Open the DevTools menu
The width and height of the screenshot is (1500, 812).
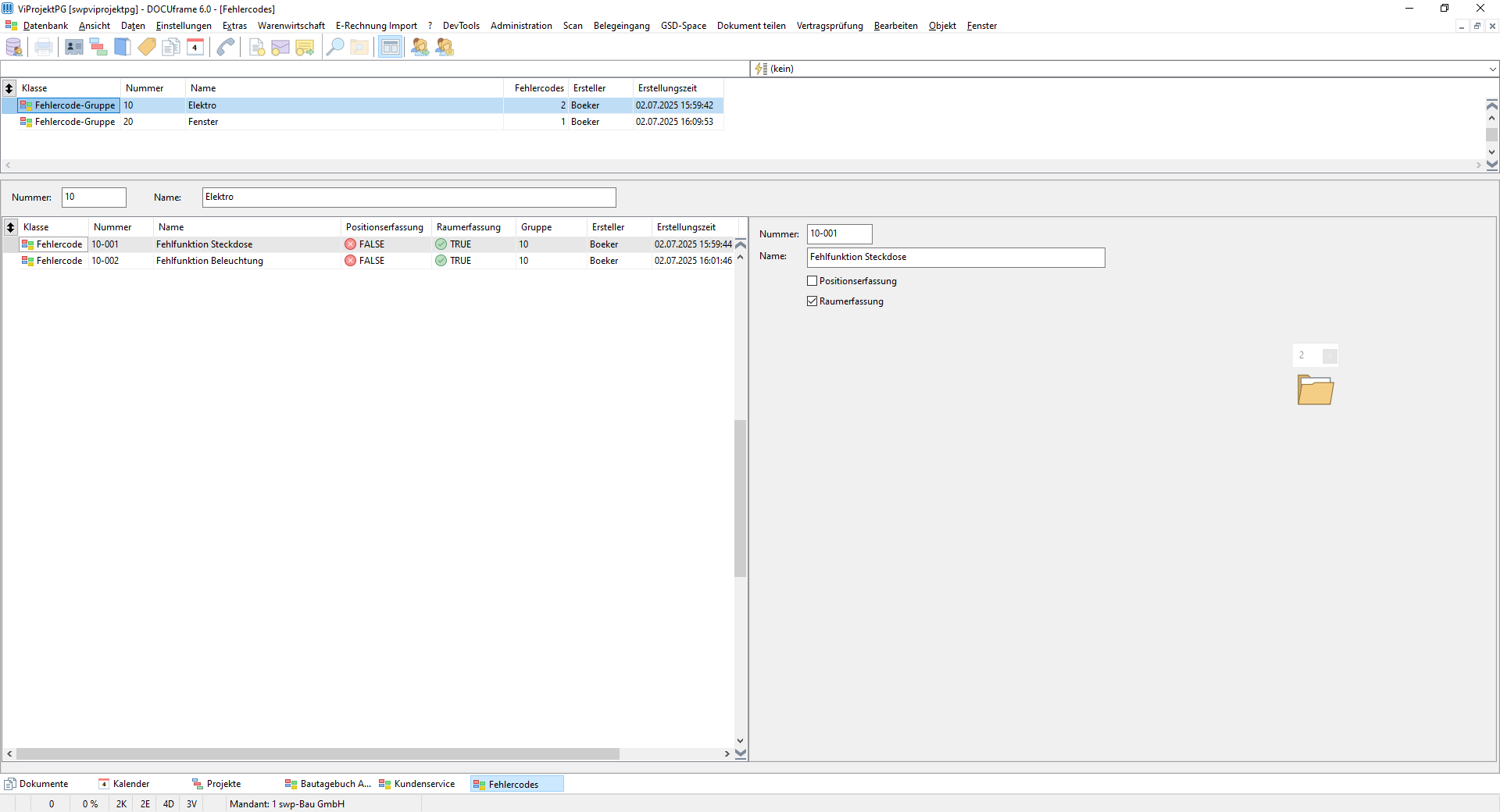click(x=461, y=26)
